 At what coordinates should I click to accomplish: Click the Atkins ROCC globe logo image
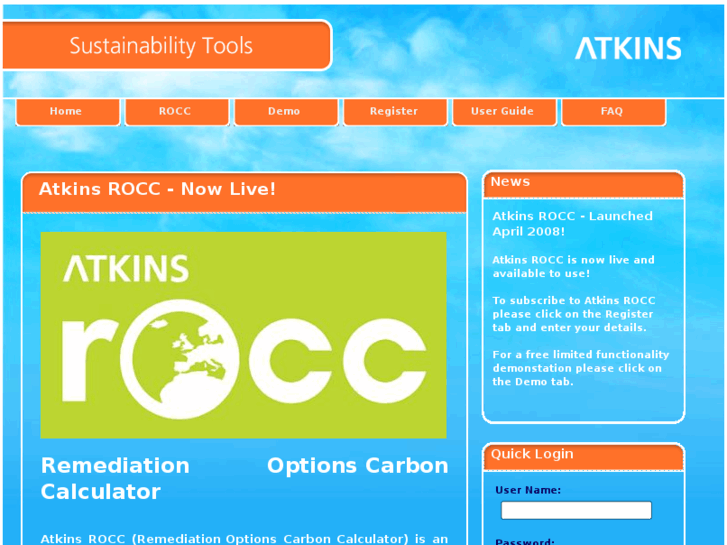pos(243,335)
